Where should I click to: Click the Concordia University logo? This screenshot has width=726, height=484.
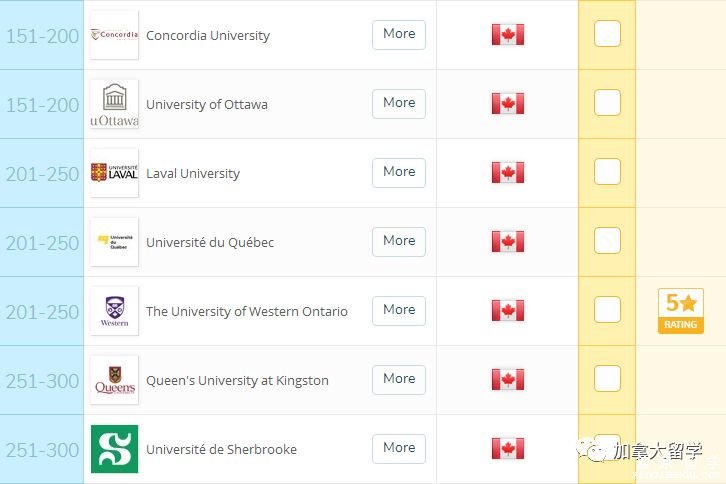(114, 35)
